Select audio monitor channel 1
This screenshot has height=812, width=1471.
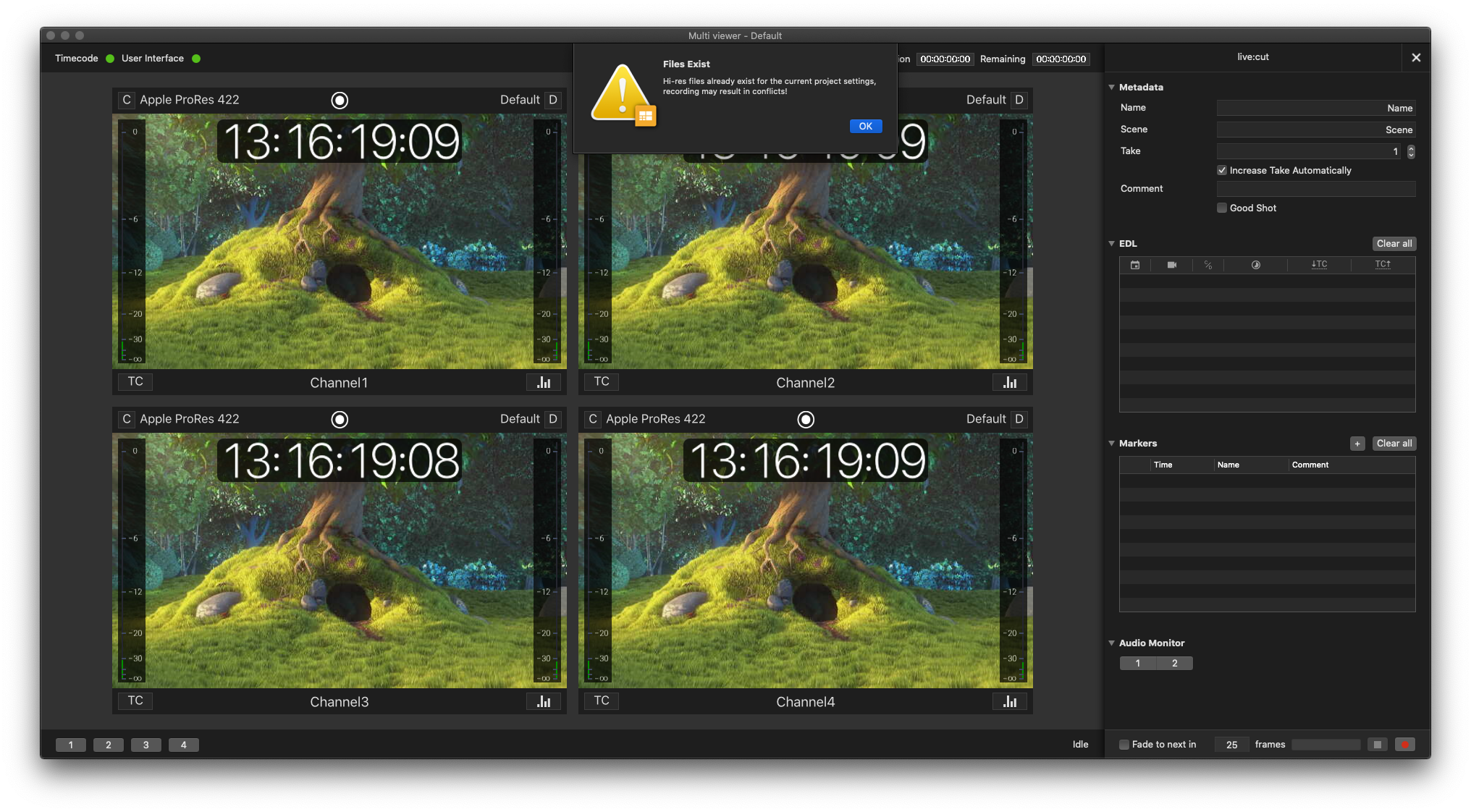[1138, 663]
